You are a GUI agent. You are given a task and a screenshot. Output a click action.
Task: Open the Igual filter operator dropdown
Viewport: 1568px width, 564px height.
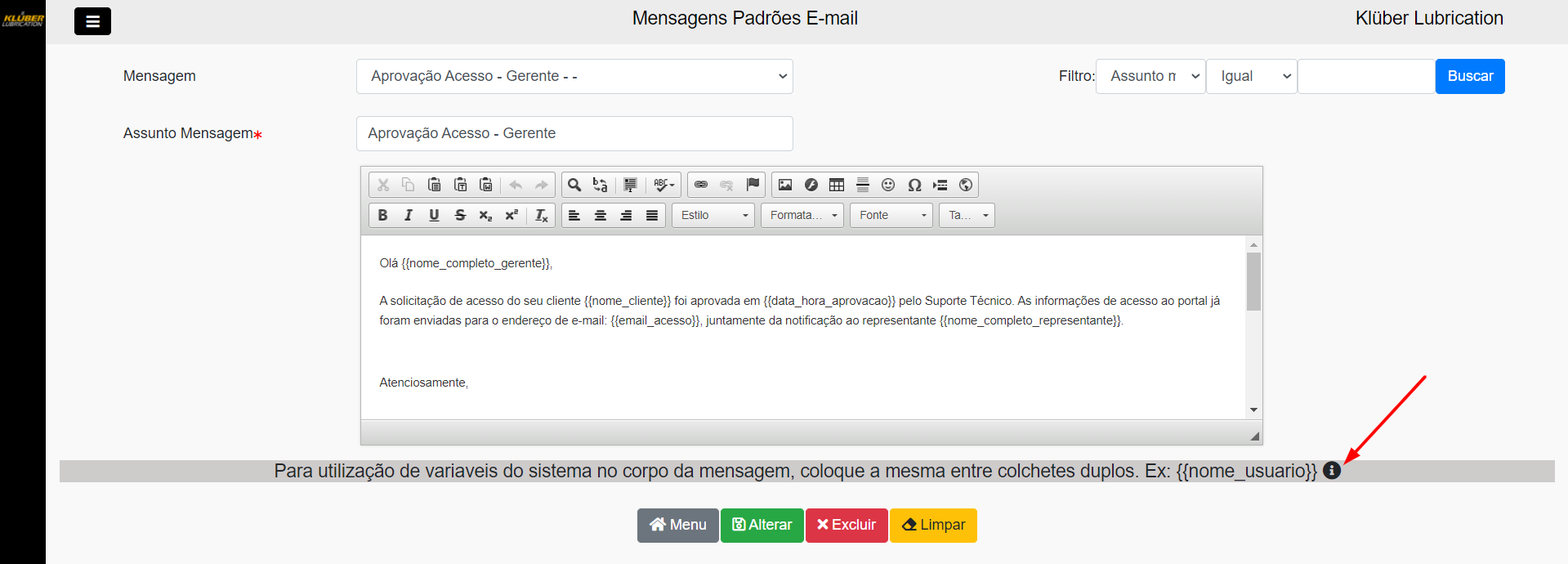click(x=1252, y=76)
